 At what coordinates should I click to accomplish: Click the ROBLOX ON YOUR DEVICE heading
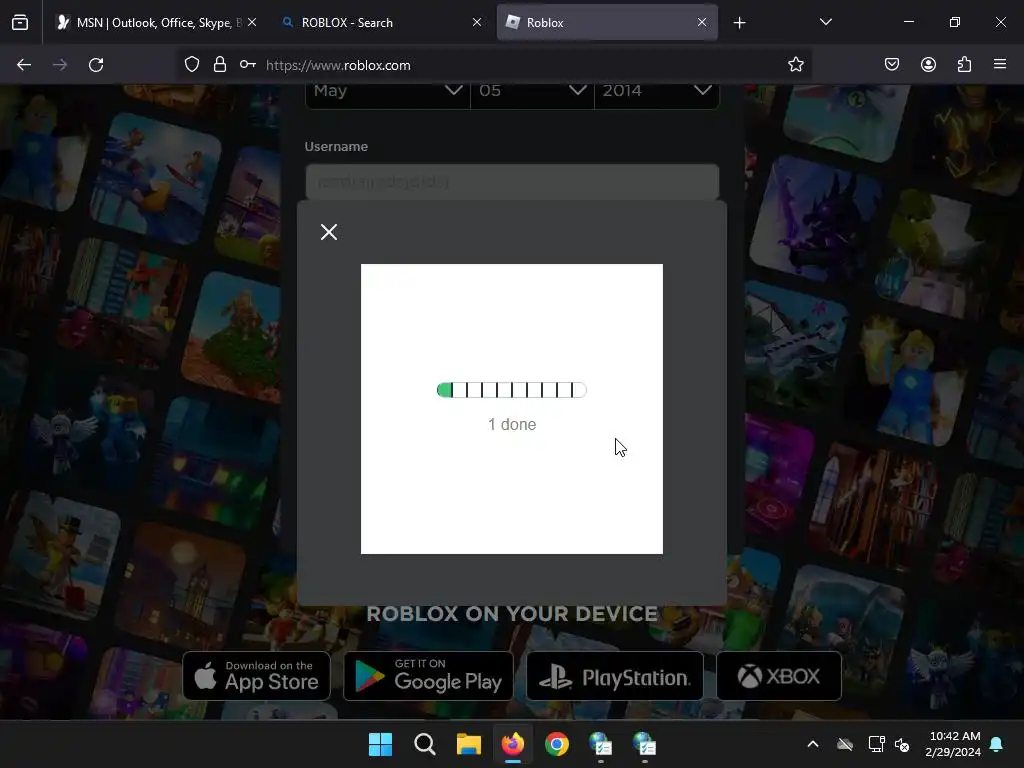click(x=512, y=614)
